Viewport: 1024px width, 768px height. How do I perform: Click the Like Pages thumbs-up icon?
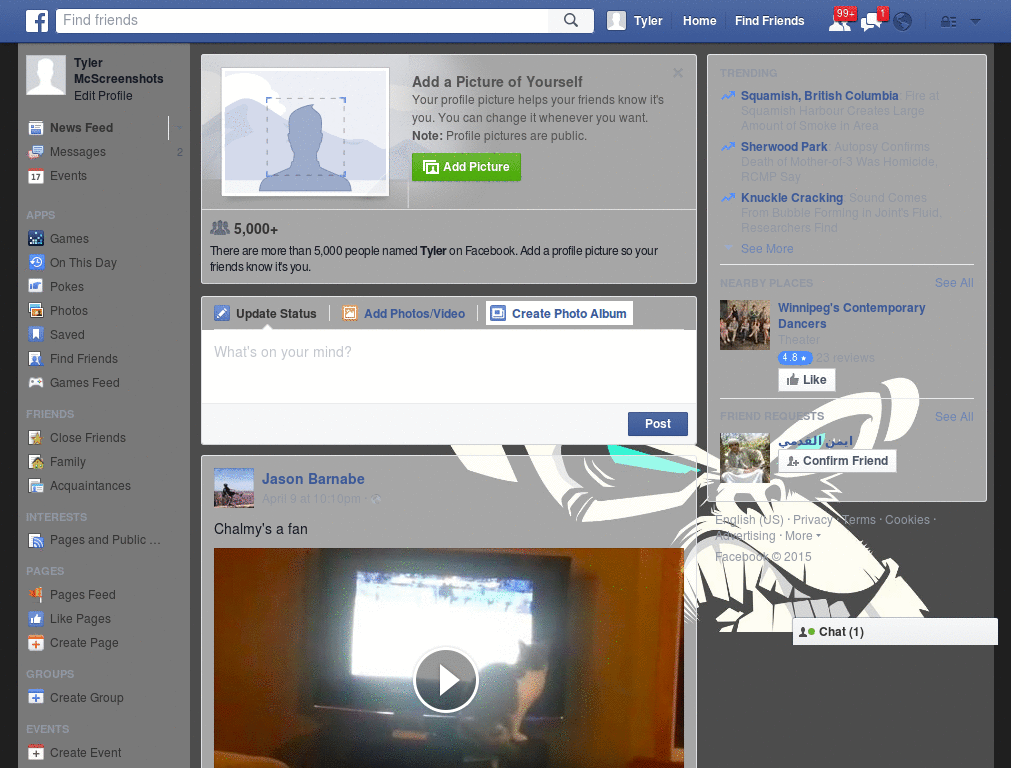36,618
